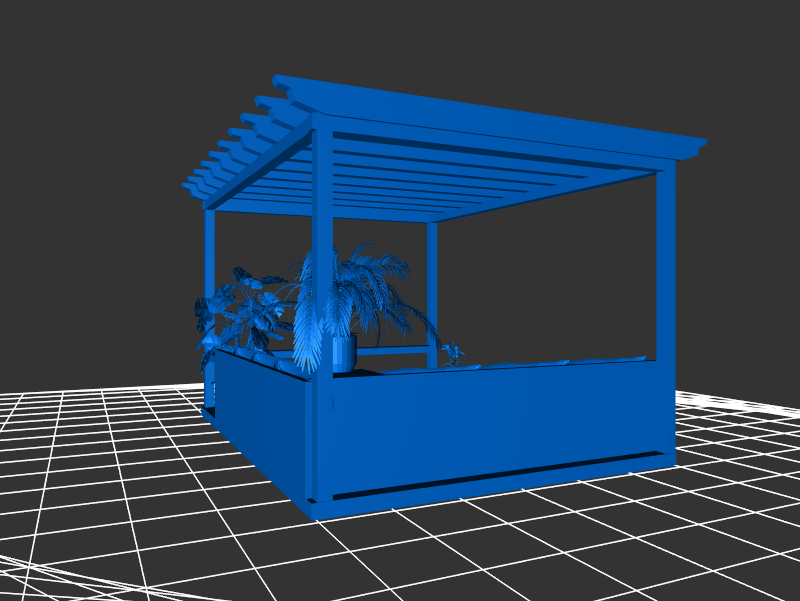Select the cushions atop the front wall

(x=540, y=363)
